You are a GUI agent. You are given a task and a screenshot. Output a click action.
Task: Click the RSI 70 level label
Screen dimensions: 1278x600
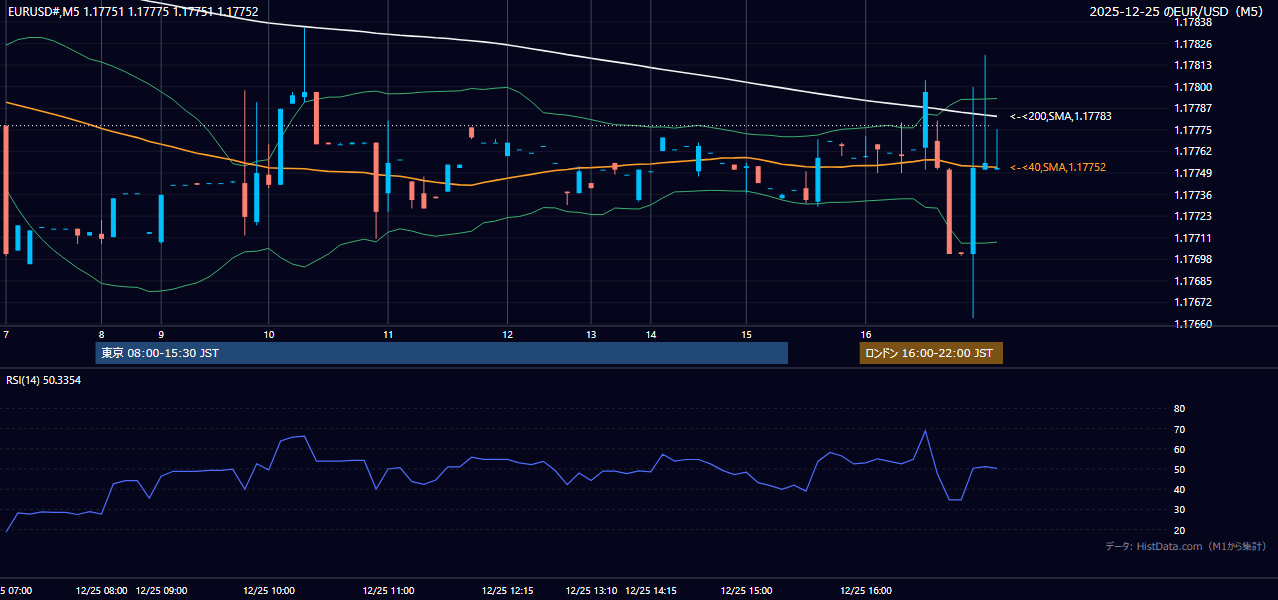click(x=1179, y=429)
